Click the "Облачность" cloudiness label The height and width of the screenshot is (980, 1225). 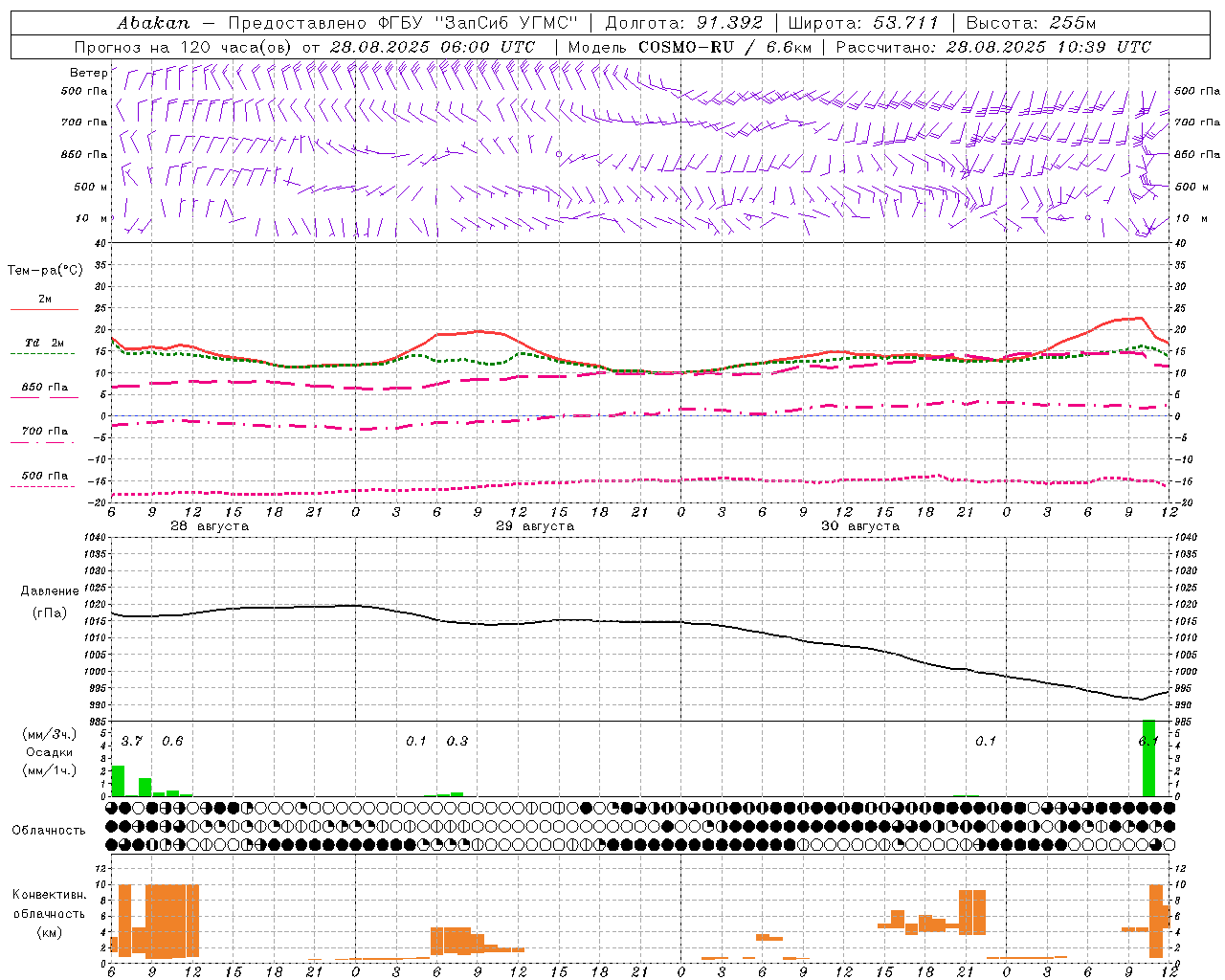(x=49, y=831)
